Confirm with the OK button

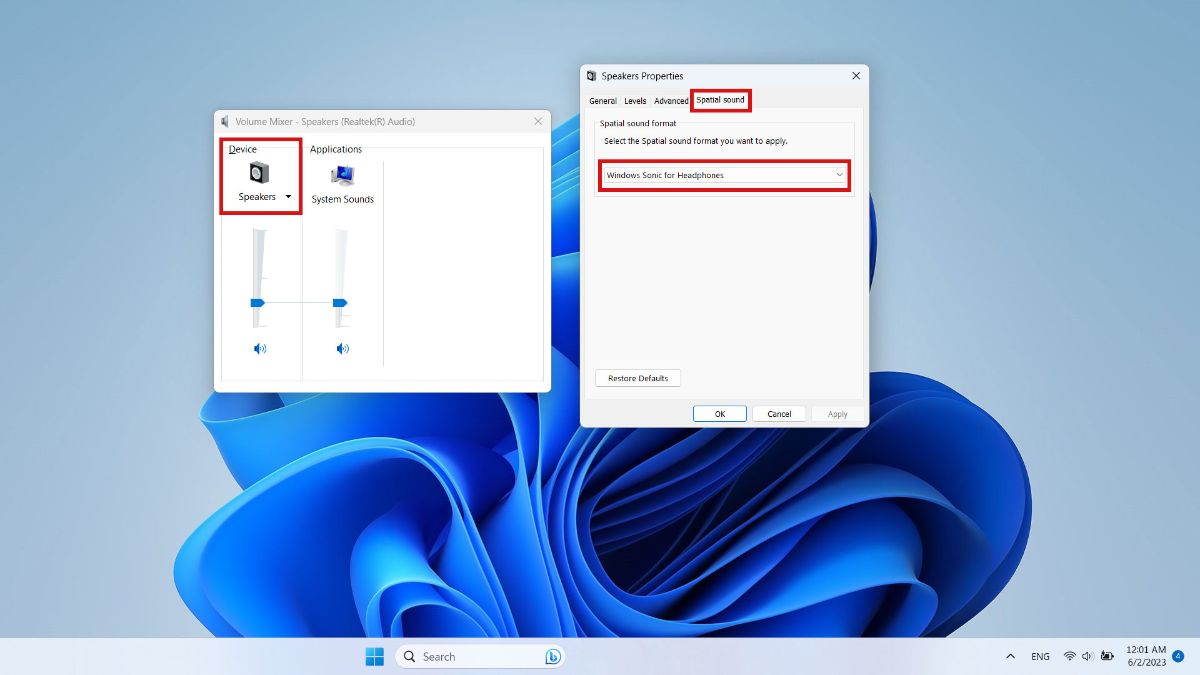pyautogui.click(x=720, y=414)
